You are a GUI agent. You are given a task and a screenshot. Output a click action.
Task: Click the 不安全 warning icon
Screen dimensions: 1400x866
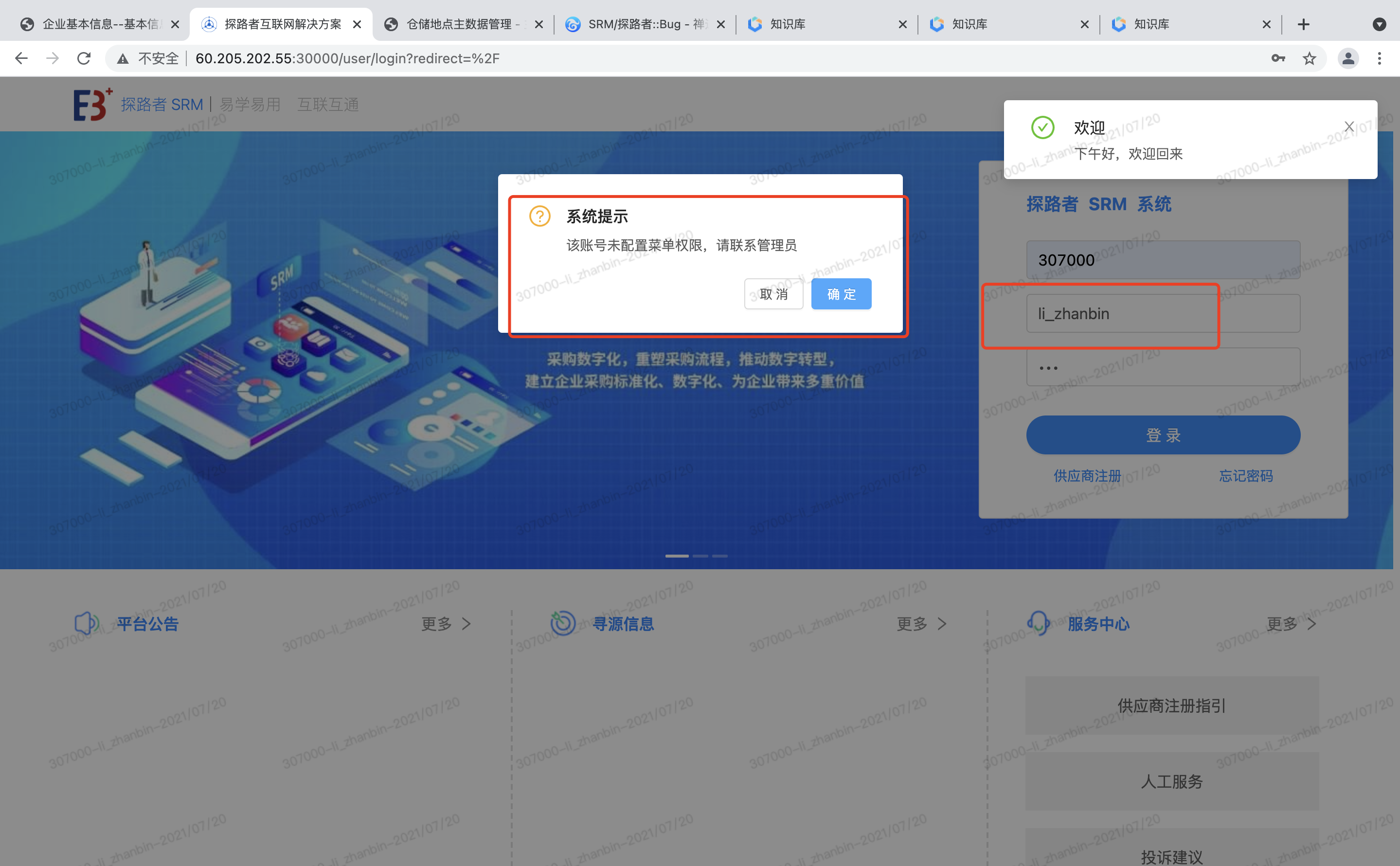click(x=123, y=58)
